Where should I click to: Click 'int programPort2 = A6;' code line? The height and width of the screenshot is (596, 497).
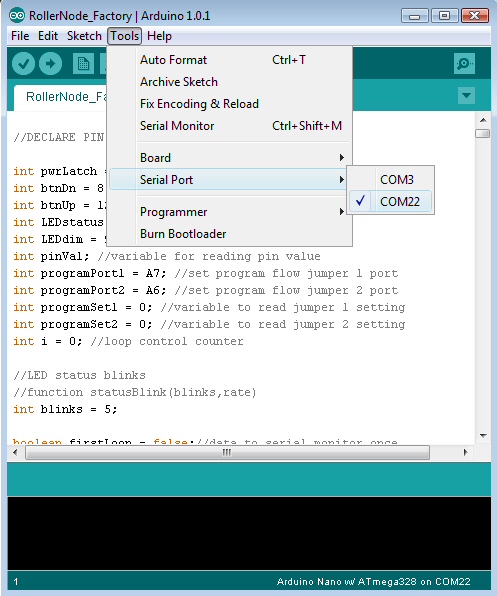(206, 290)
